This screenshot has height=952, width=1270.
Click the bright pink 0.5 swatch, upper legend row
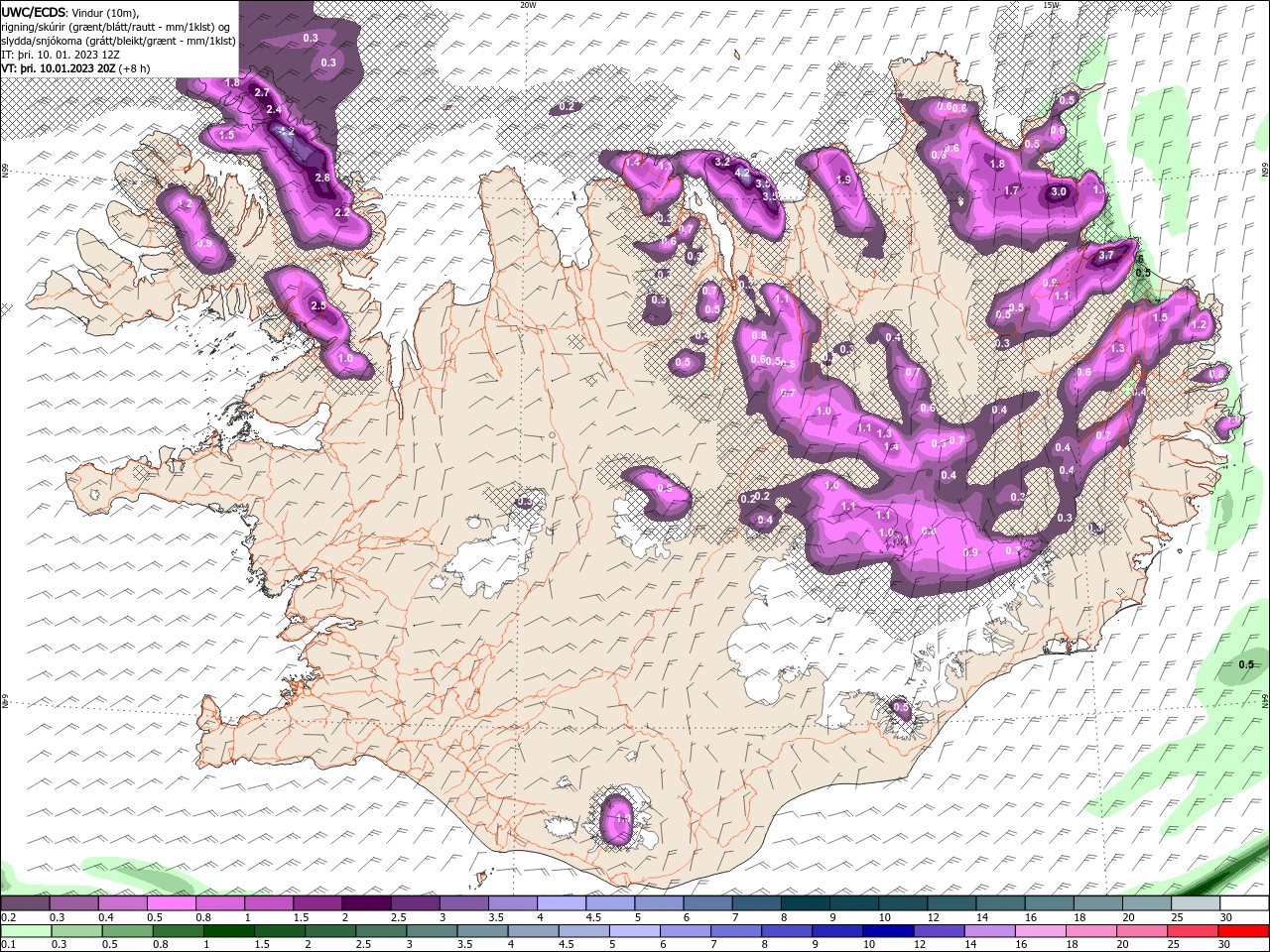(171, 903)
